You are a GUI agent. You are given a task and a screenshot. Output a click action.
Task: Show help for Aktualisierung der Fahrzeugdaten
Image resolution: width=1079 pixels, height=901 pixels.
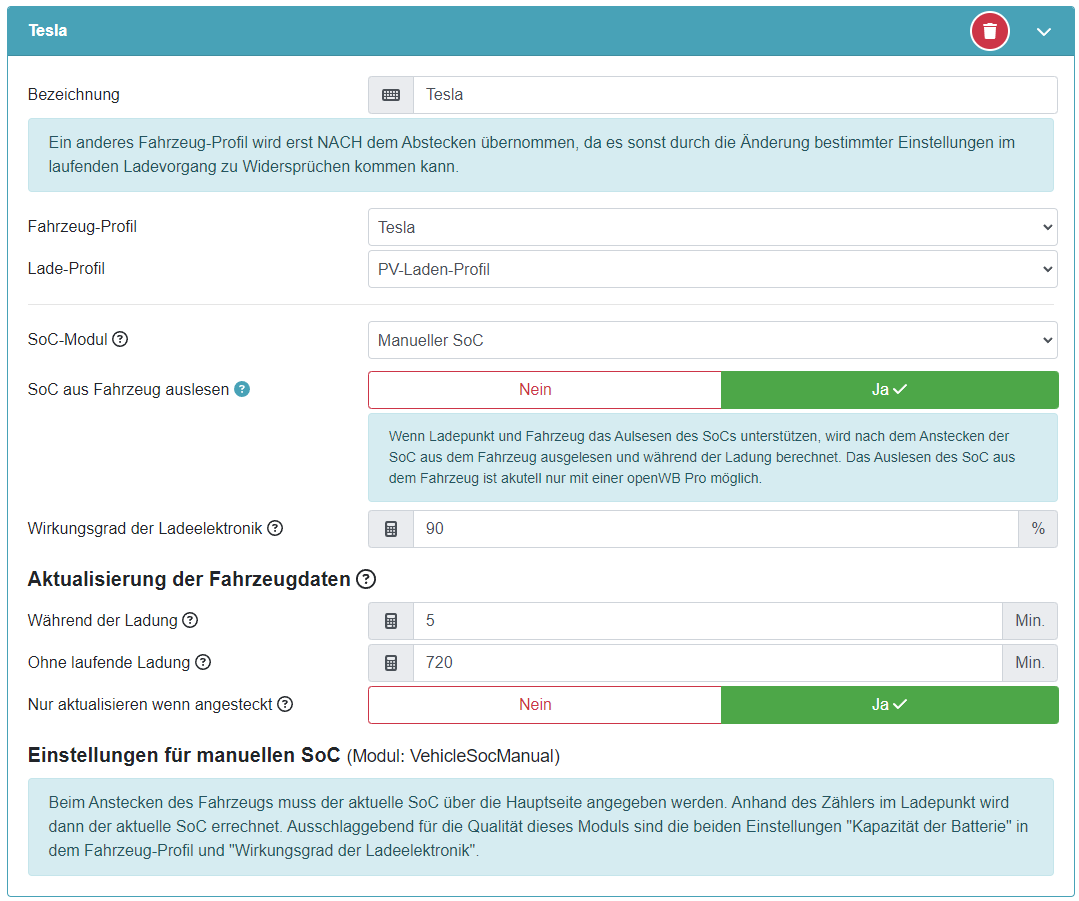[366, 580]
